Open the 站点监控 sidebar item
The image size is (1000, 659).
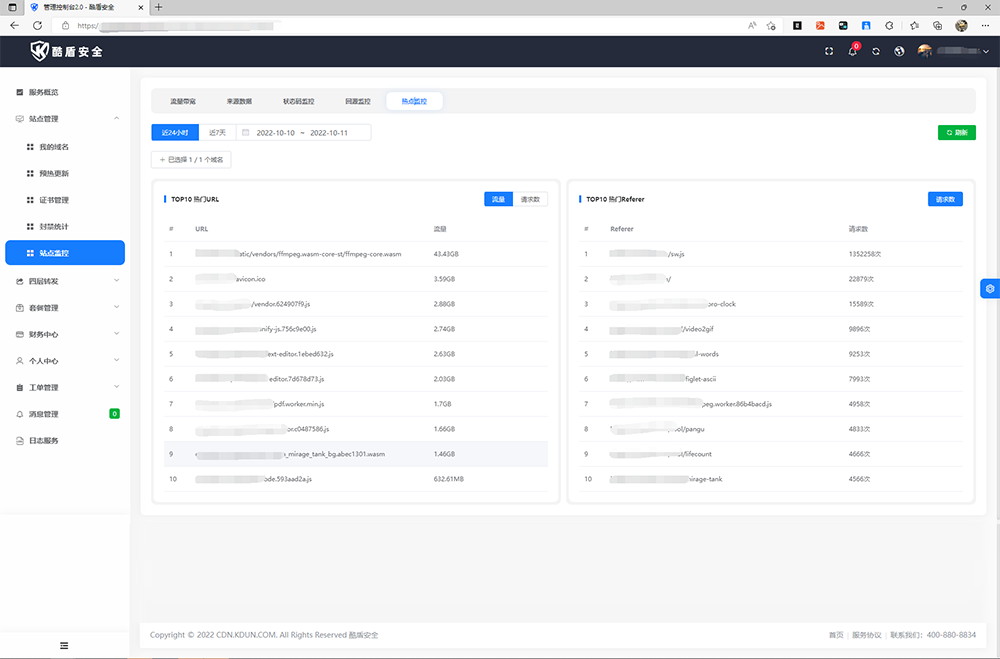(65, 253)
